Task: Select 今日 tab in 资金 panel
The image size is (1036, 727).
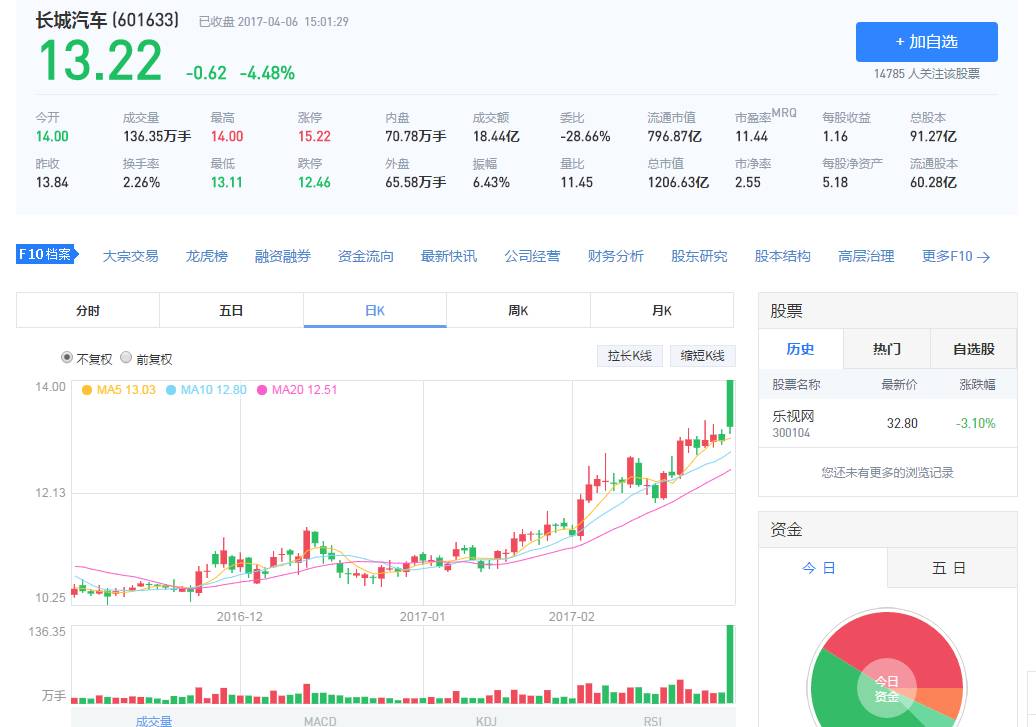Action: (819, 568)
